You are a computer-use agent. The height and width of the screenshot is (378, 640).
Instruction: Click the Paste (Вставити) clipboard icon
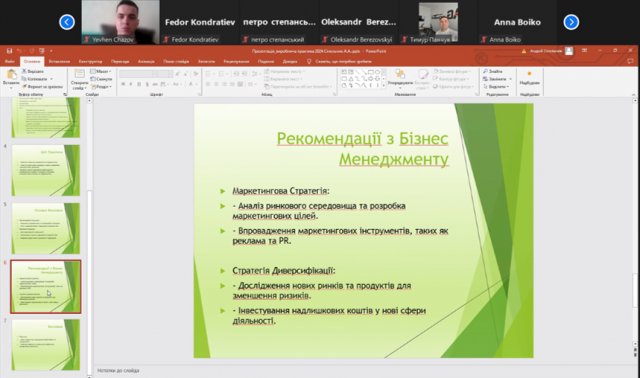coord(11,76)
